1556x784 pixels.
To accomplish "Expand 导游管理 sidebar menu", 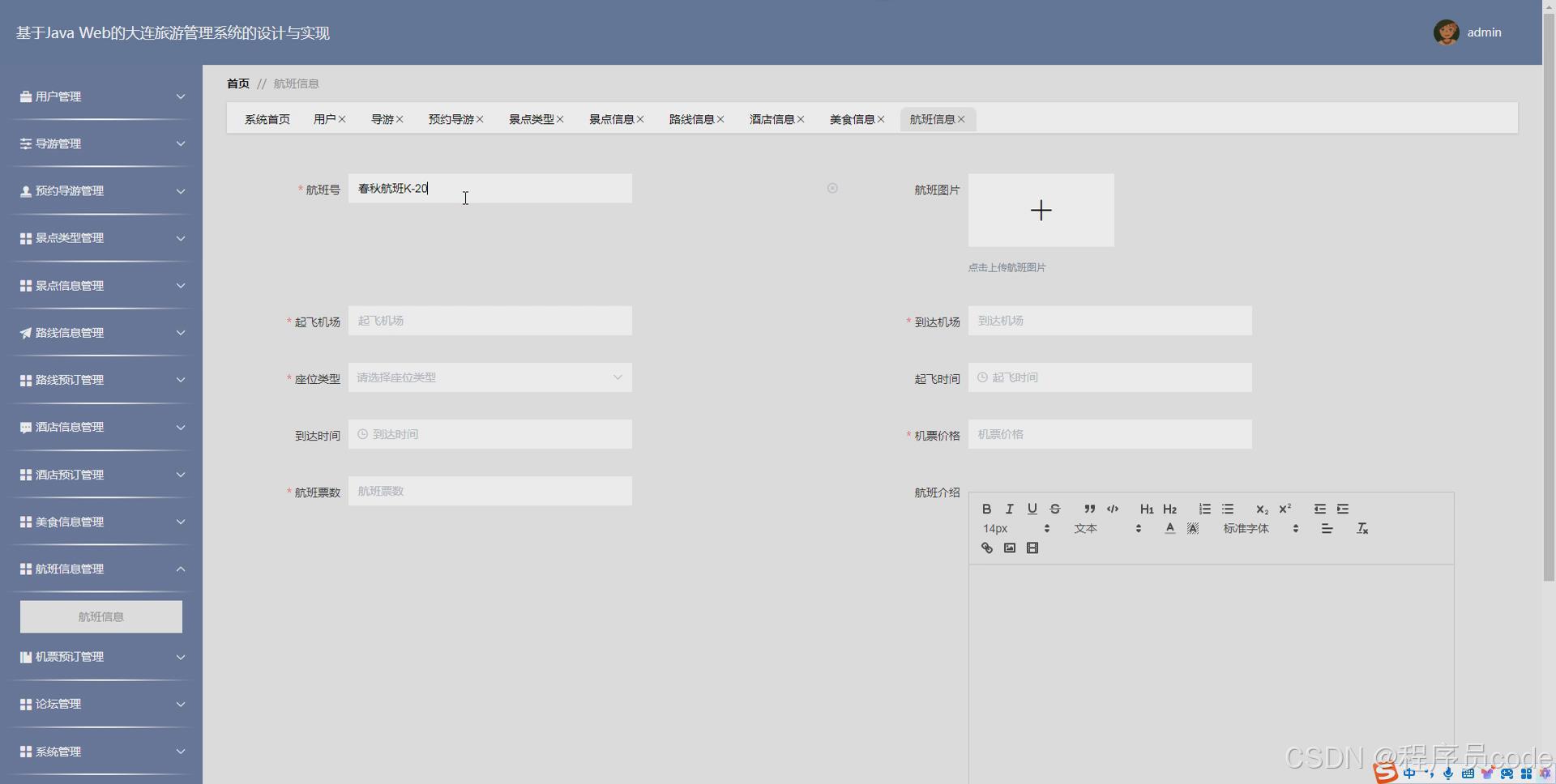I will (101, 143).
